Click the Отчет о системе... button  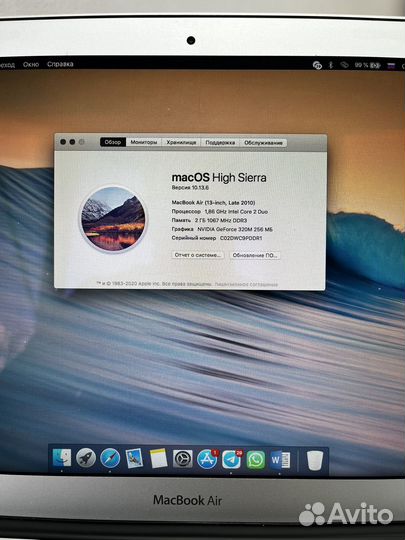click(198, 255)
